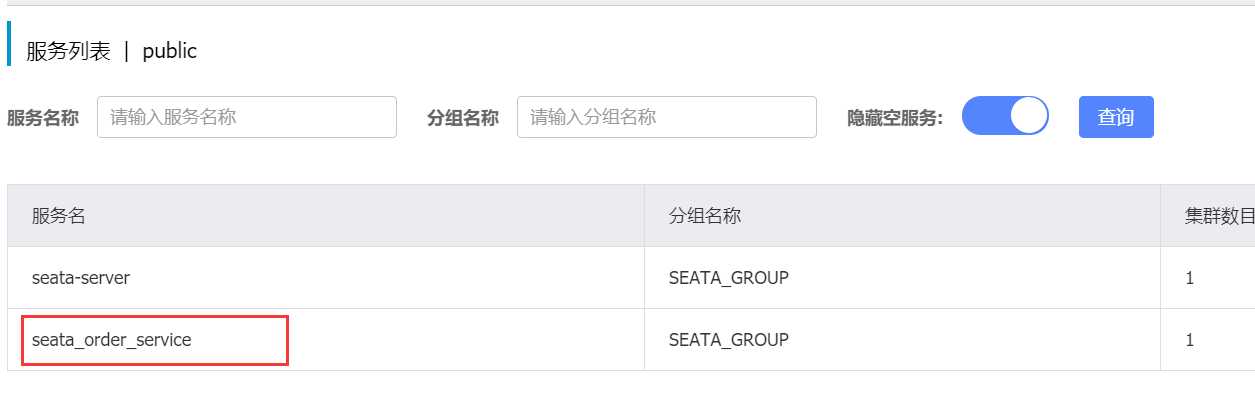Click the public namespace text
The image size is (1255, 405).
(x=170, y=52)
